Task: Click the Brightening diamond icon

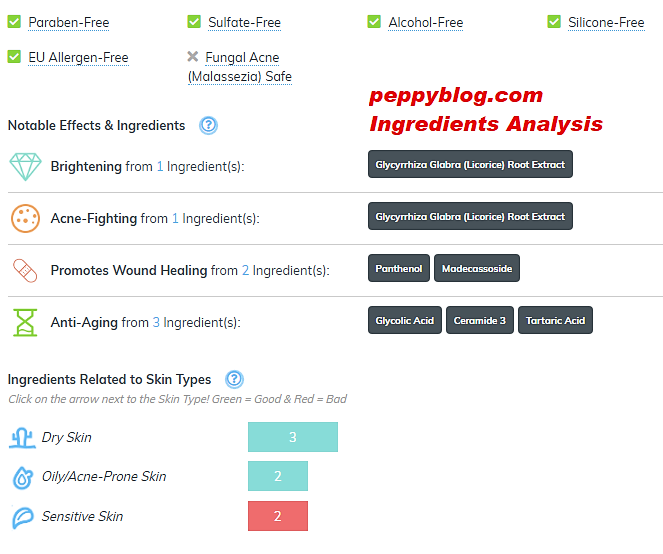Action: [x=25, y=166]
